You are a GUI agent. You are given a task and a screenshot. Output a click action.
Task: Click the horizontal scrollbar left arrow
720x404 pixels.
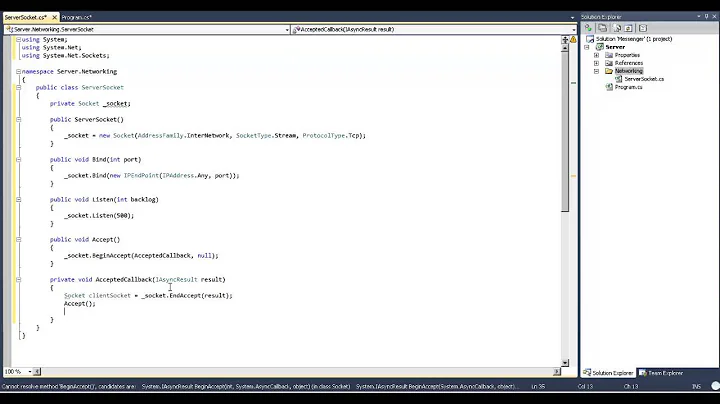click(37, 371)
